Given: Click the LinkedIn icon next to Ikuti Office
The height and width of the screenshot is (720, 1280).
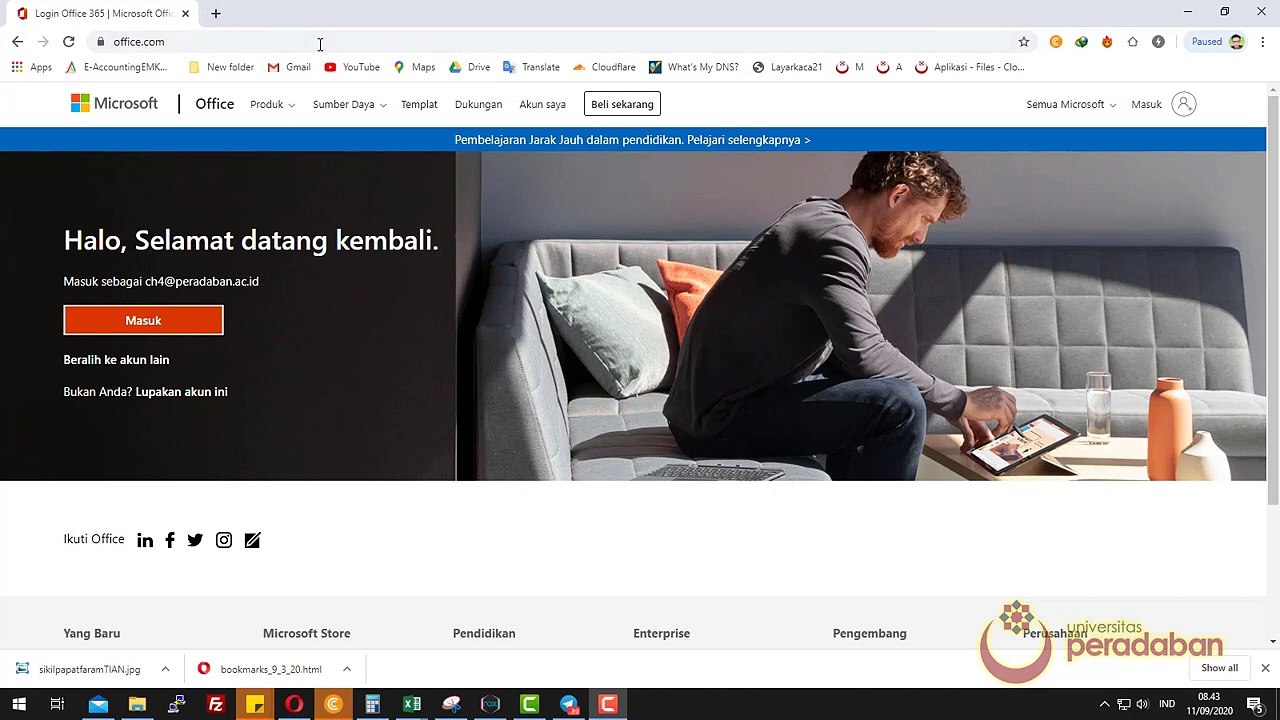Looking at the screenshot, I should [x=145, y=540].
